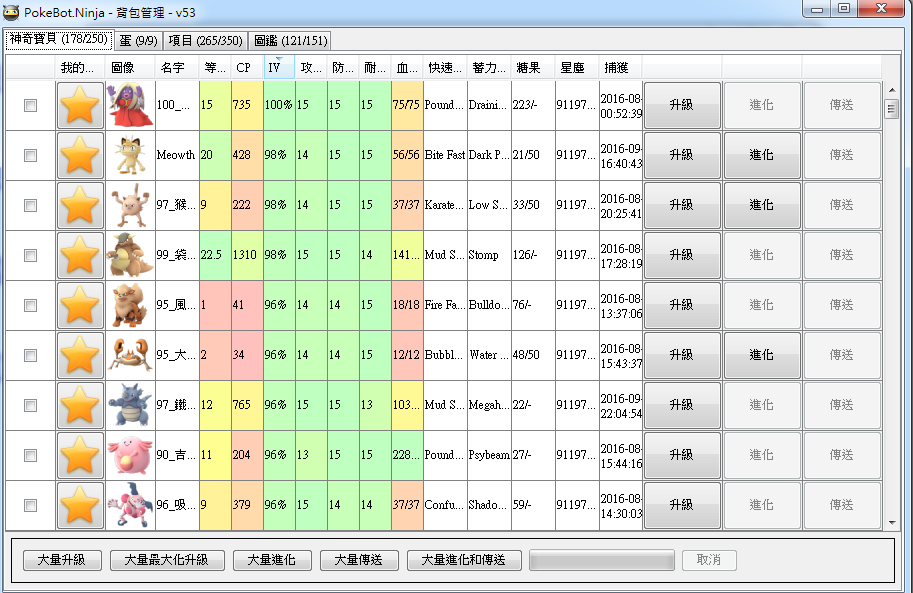This screenshot has width=913, height=593.
Task: Click the Chansey pink Pokémon image
Action: pos(130,455)
